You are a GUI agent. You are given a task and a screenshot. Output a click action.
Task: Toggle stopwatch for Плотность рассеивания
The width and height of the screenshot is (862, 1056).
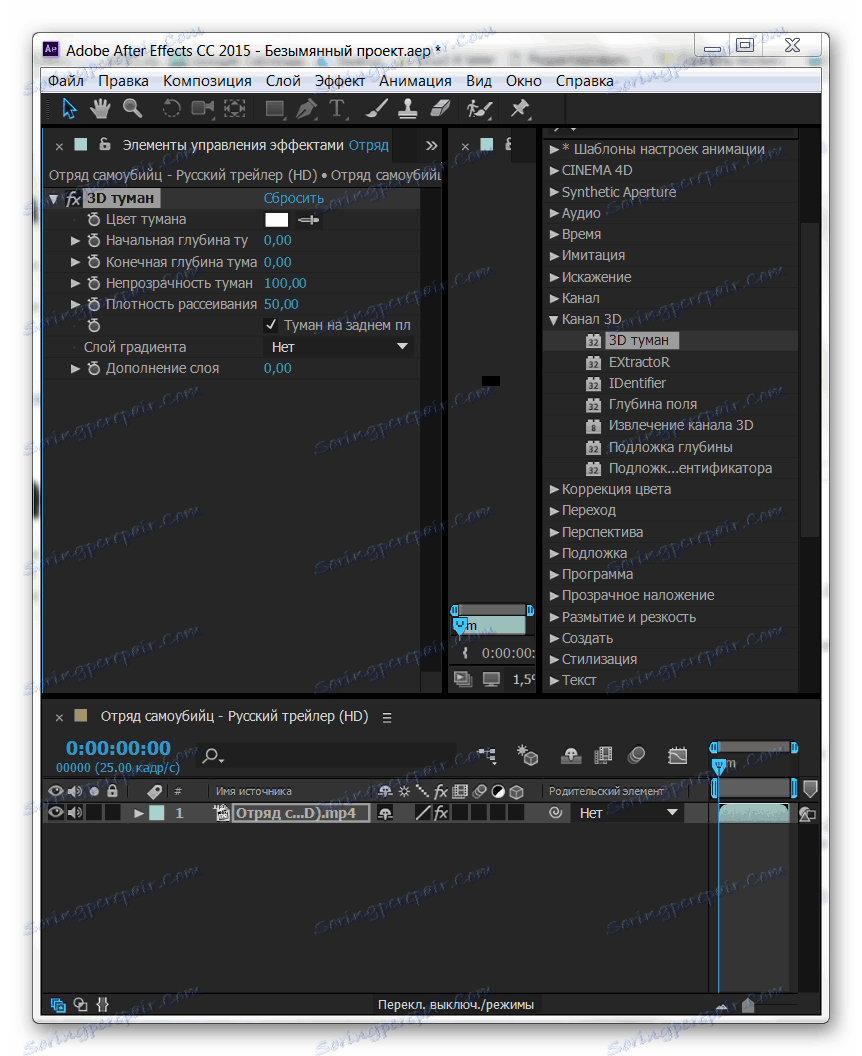[93, 304]
